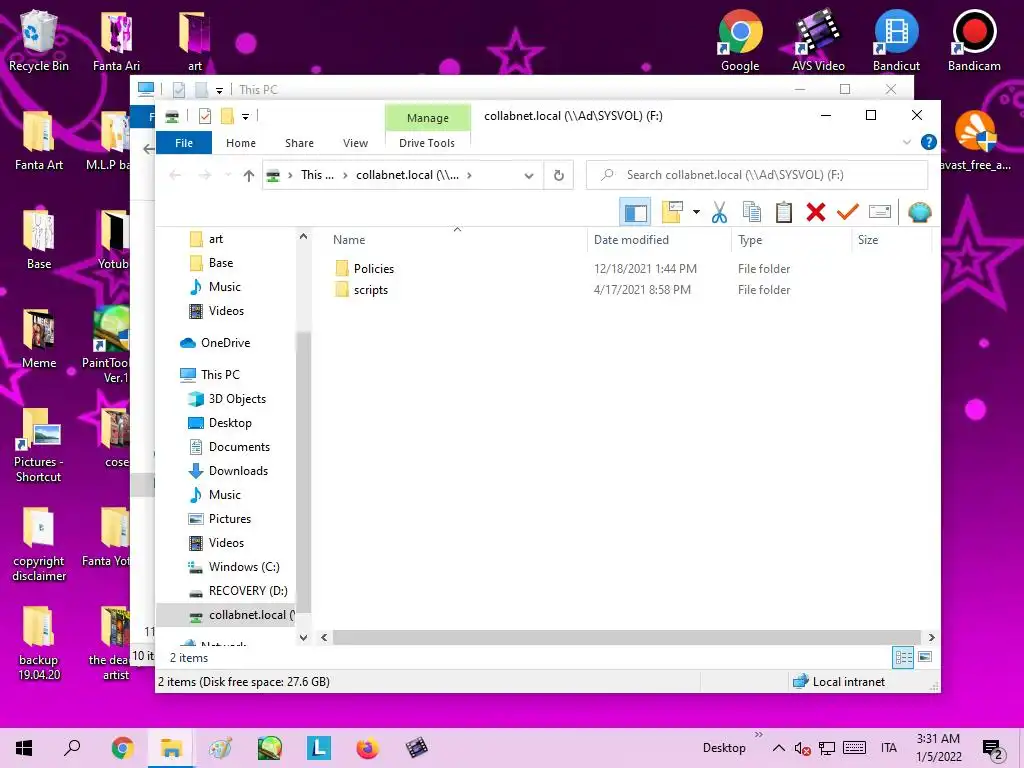The image size is (1024, 768).
Task: Click the horizontal scrollbar in the file list
Action: [627, 637]
